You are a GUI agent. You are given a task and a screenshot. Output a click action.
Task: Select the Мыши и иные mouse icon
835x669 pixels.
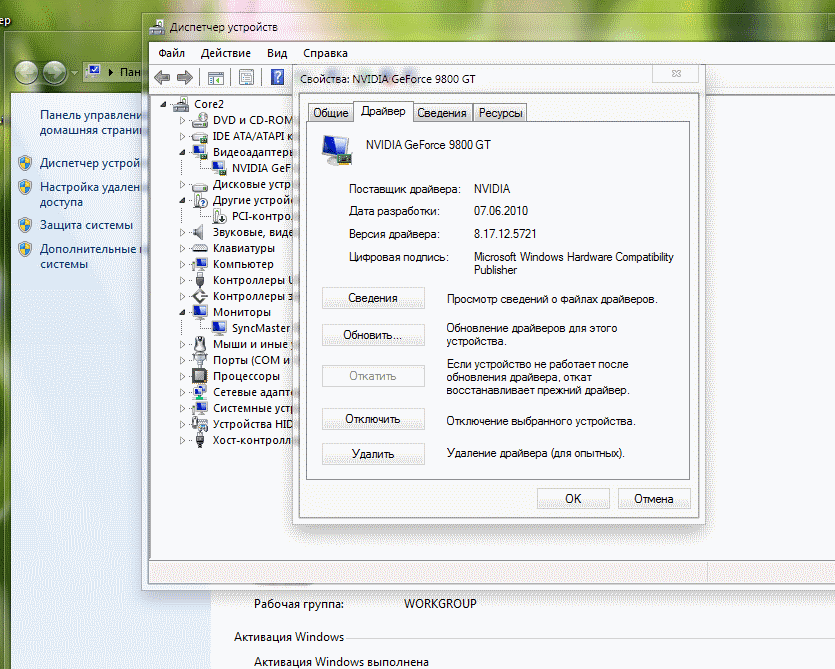coord(200,344)
